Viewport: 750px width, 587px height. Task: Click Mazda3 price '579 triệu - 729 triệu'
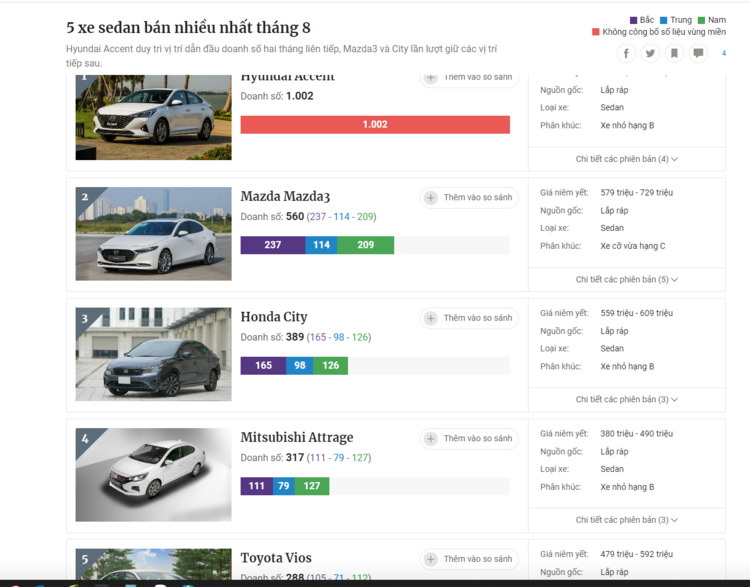pyautogui.click(x=637, y=193)
